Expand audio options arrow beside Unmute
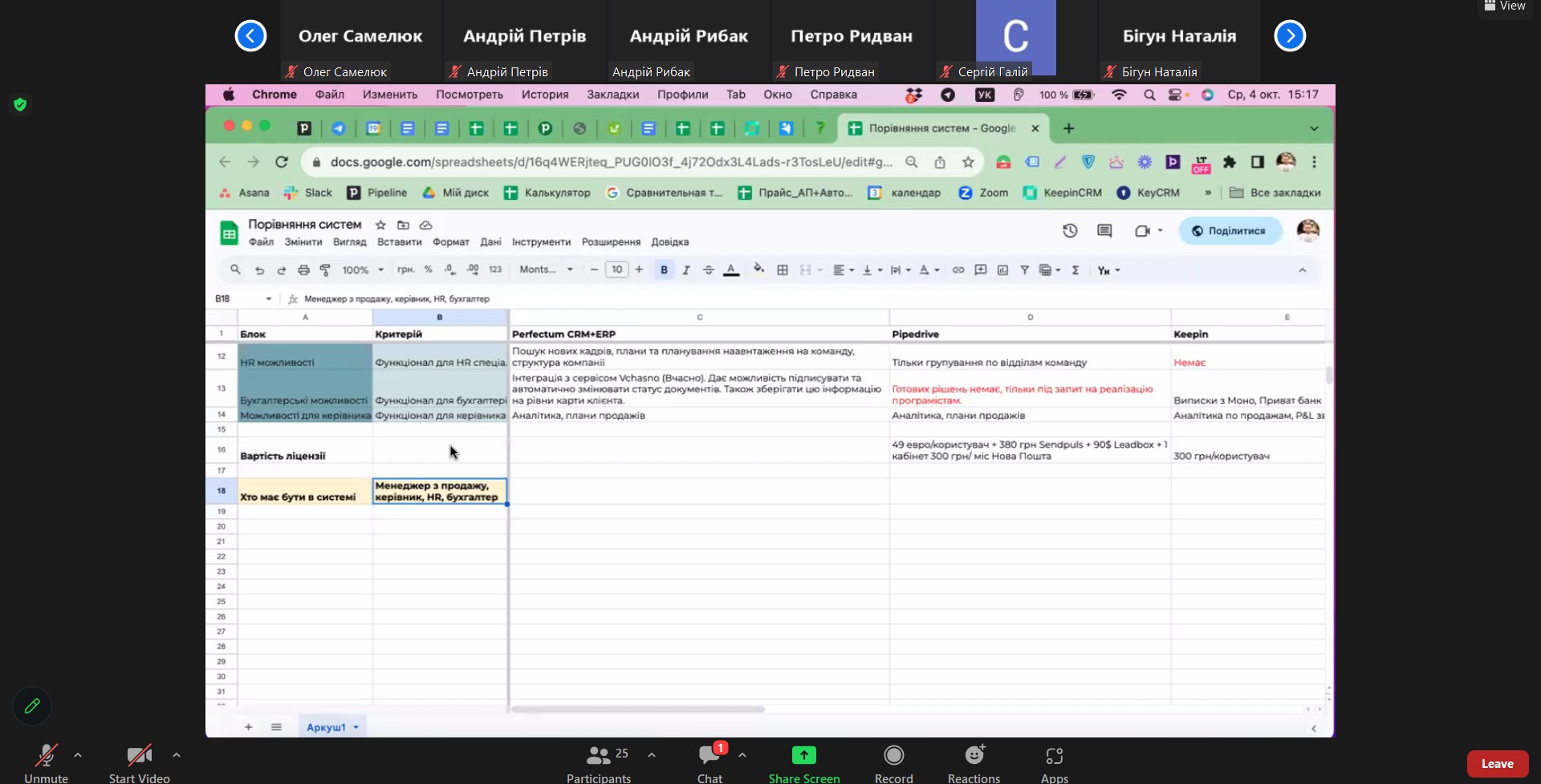Viewport: 1541px width, 784px height. click(78, 755)
